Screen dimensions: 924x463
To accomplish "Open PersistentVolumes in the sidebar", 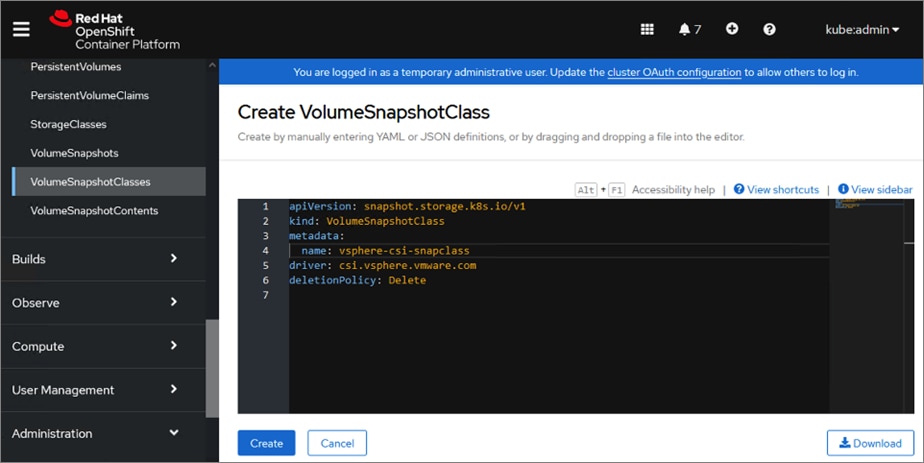I will pyautogui.click(x=76, y=67).
